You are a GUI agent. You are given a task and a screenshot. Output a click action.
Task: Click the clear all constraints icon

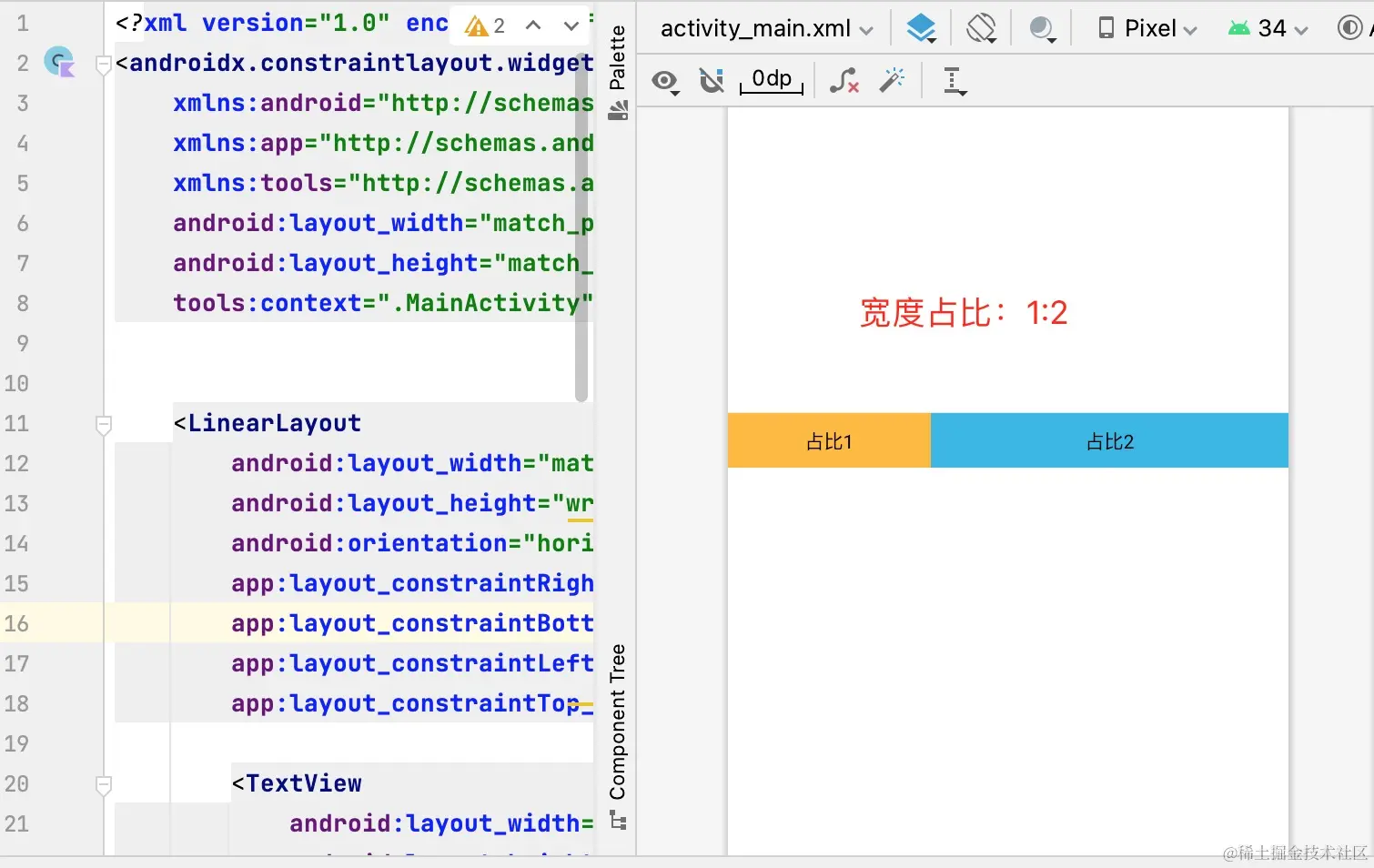point(844,81)
